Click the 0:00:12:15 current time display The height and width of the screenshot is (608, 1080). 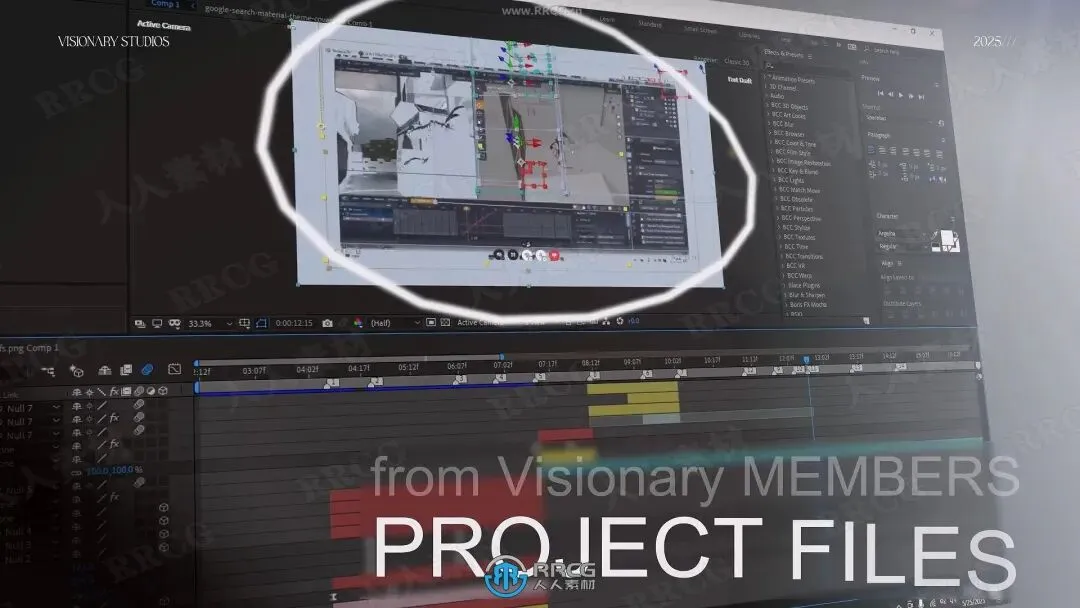click(x=294, y=323)
